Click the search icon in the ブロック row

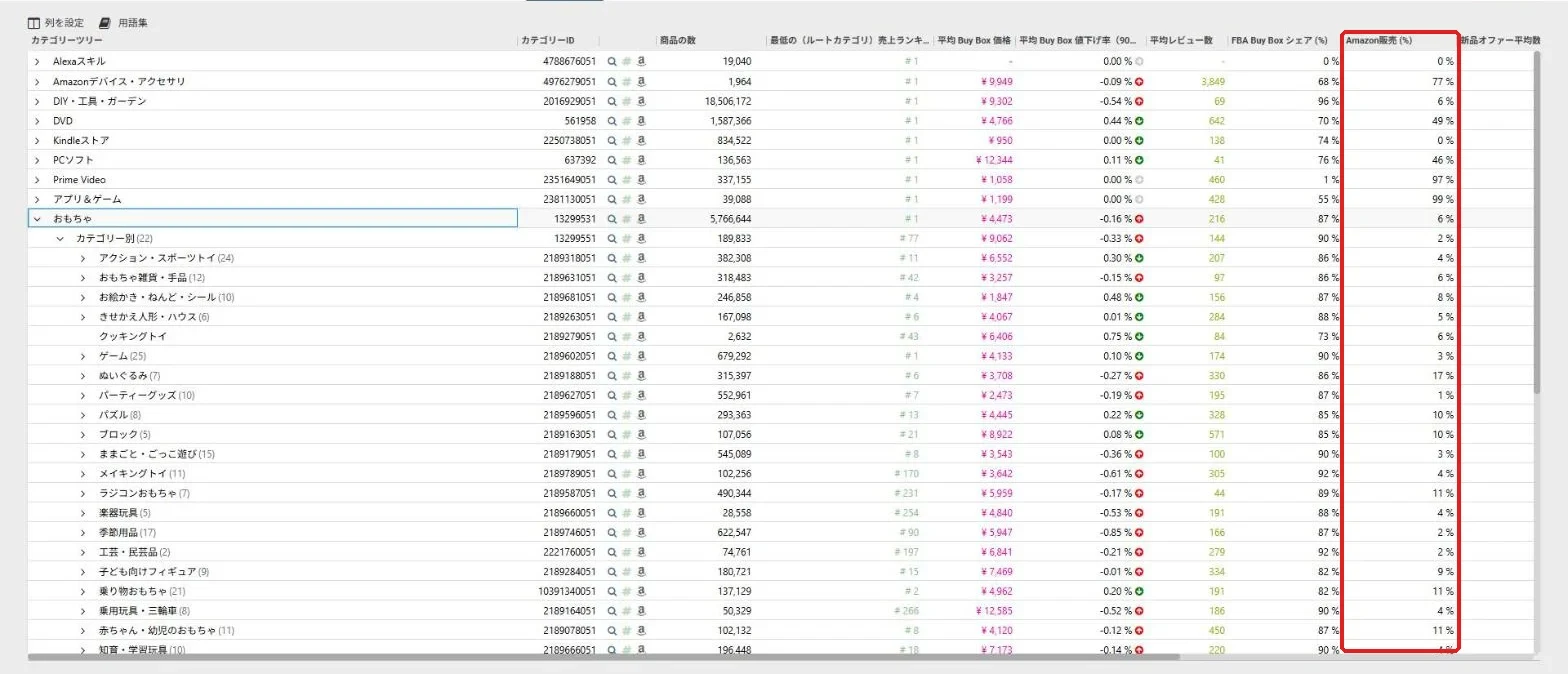[612, 434]
